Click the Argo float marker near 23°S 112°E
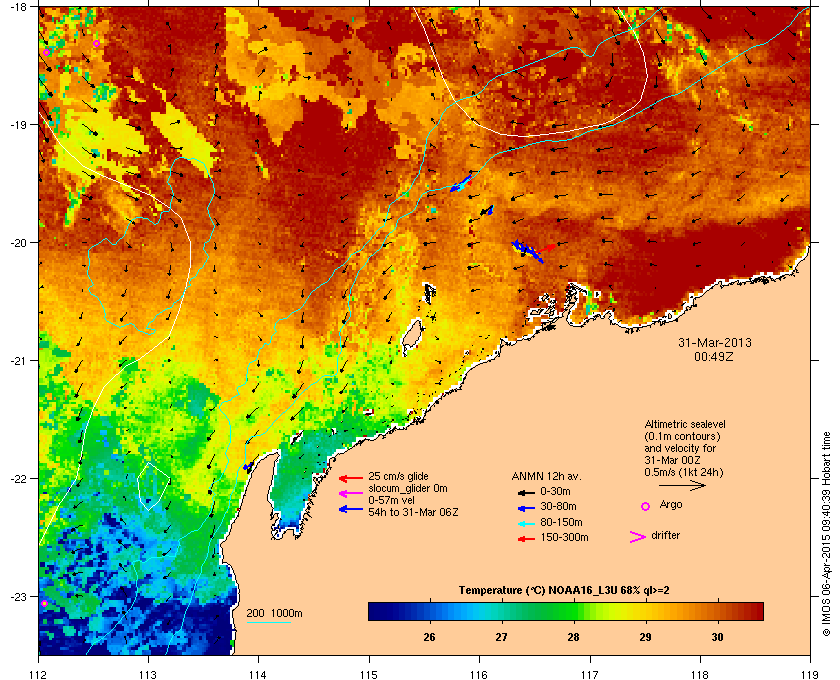The width and height of the screenshot is (840, 680). pos(44,603)
